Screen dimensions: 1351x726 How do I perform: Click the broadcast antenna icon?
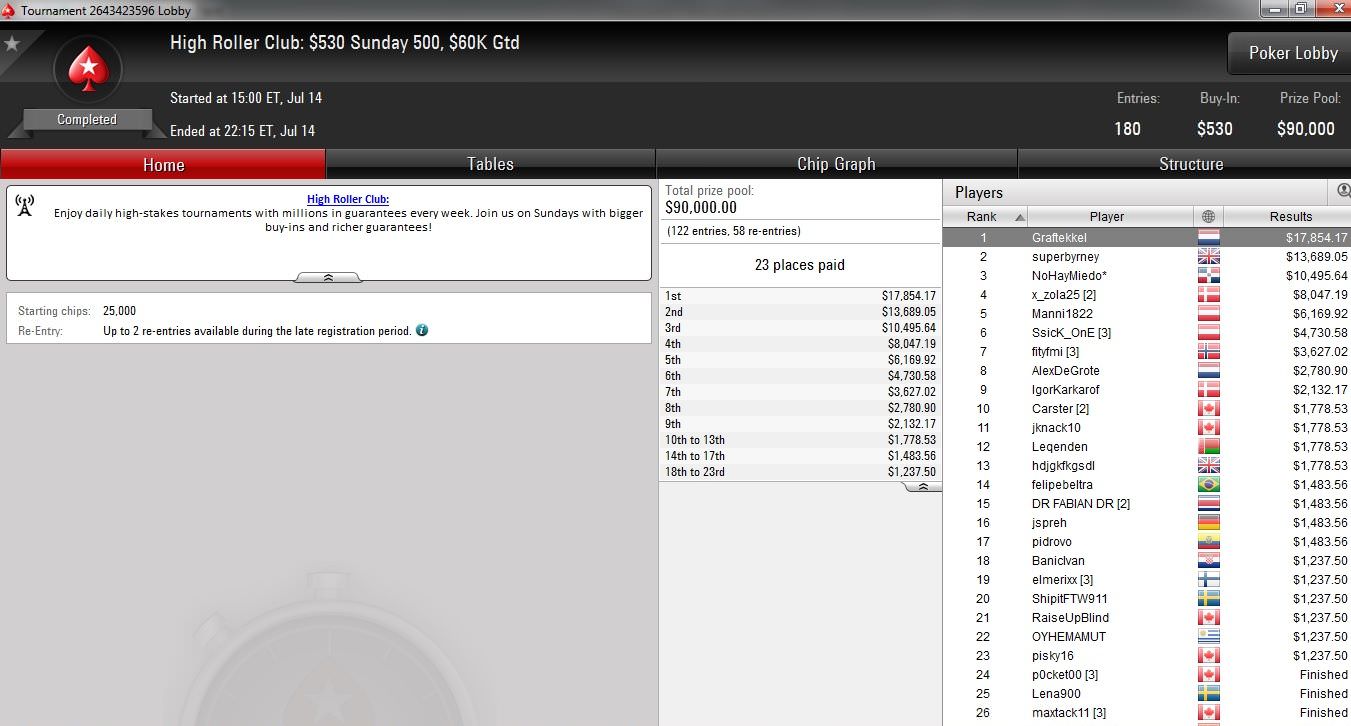[x=25, y=205]
